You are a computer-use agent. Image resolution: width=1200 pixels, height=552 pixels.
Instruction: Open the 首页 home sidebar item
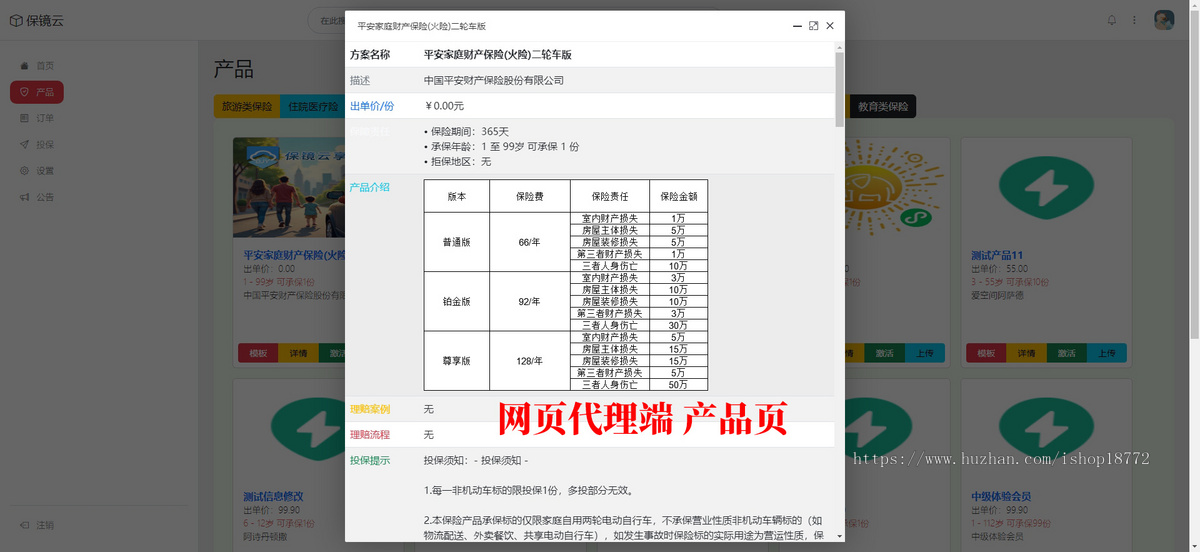click(37, 66)
